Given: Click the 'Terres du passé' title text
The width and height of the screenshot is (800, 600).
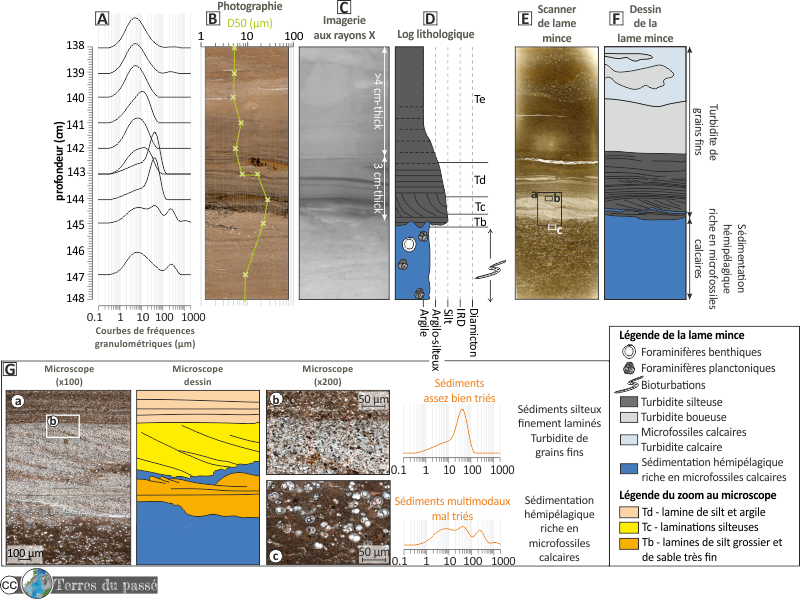Looking at the screenshot, I should [x=105, y=585].
